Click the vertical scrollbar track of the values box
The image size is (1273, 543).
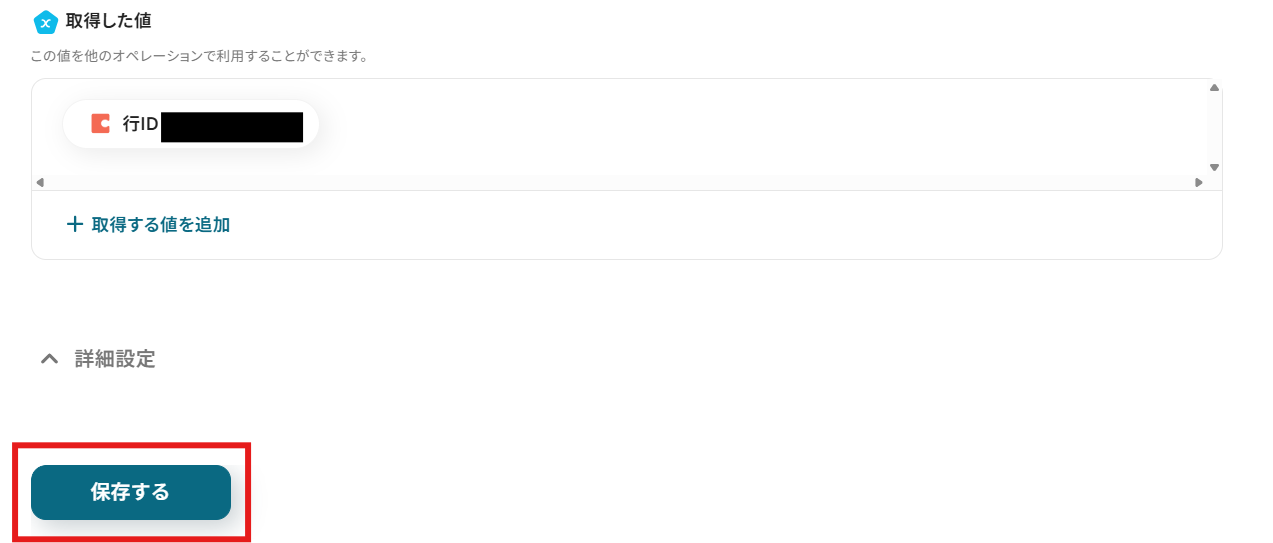point(1214,127)
